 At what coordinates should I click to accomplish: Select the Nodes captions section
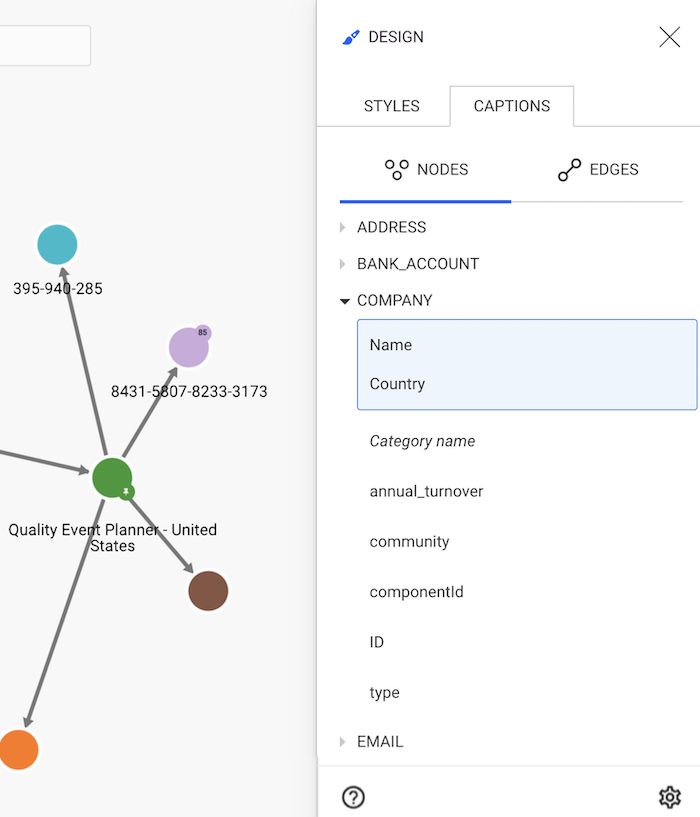click(x=426, y=170)
